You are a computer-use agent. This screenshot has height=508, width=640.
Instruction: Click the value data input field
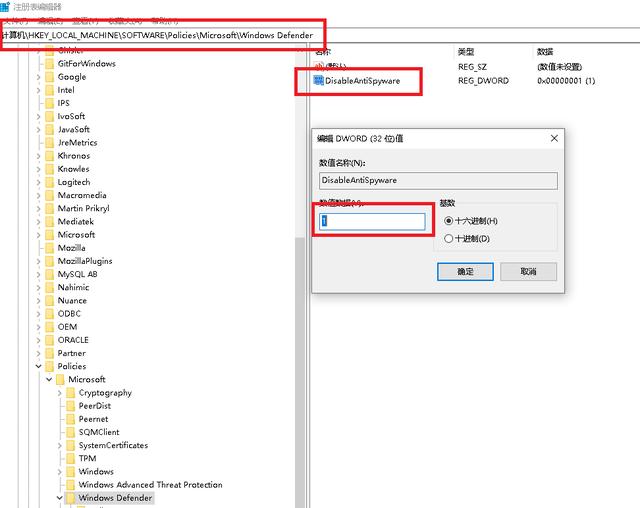coord(372,221)
